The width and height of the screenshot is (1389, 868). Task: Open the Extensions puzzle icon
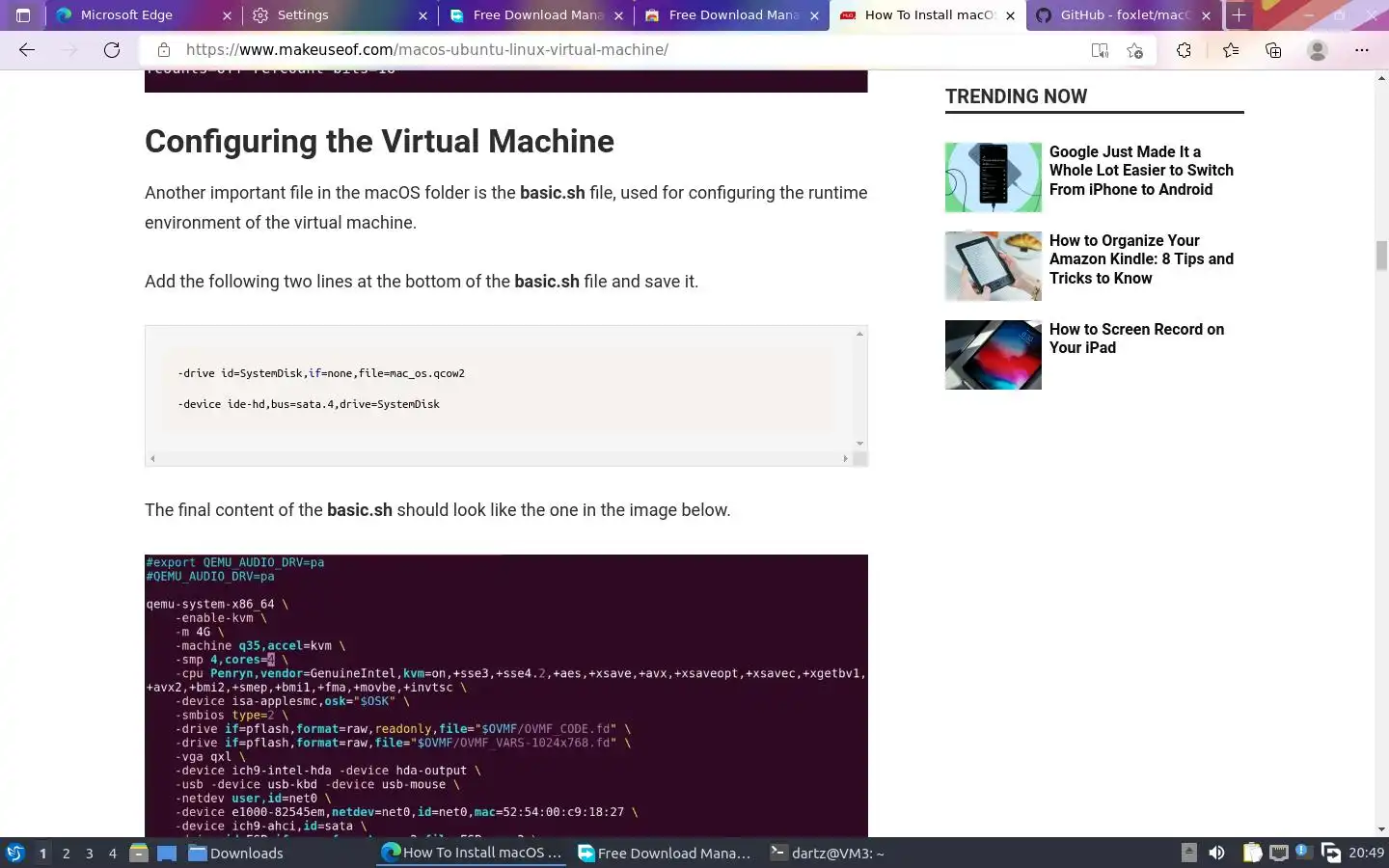point(1184,50)
